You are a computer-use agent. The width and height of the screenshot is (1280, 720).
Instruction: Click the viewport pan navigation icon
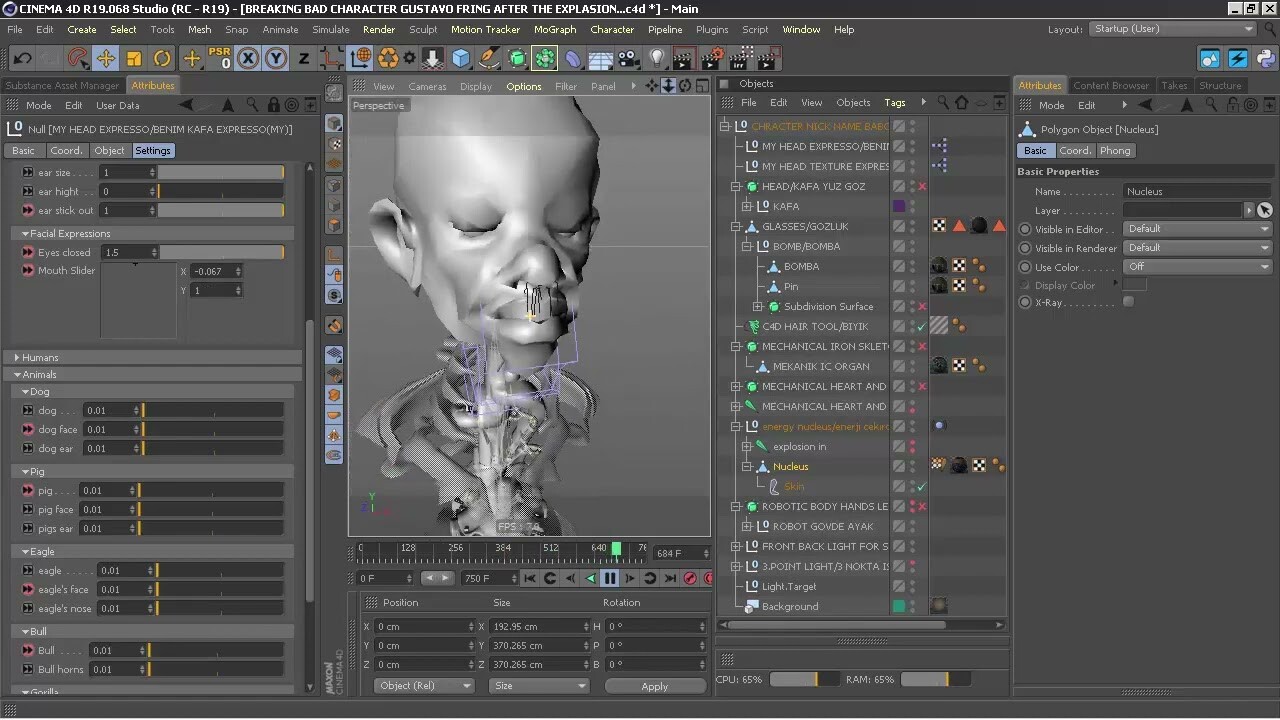pyautogui.click(x=652, y=86)
